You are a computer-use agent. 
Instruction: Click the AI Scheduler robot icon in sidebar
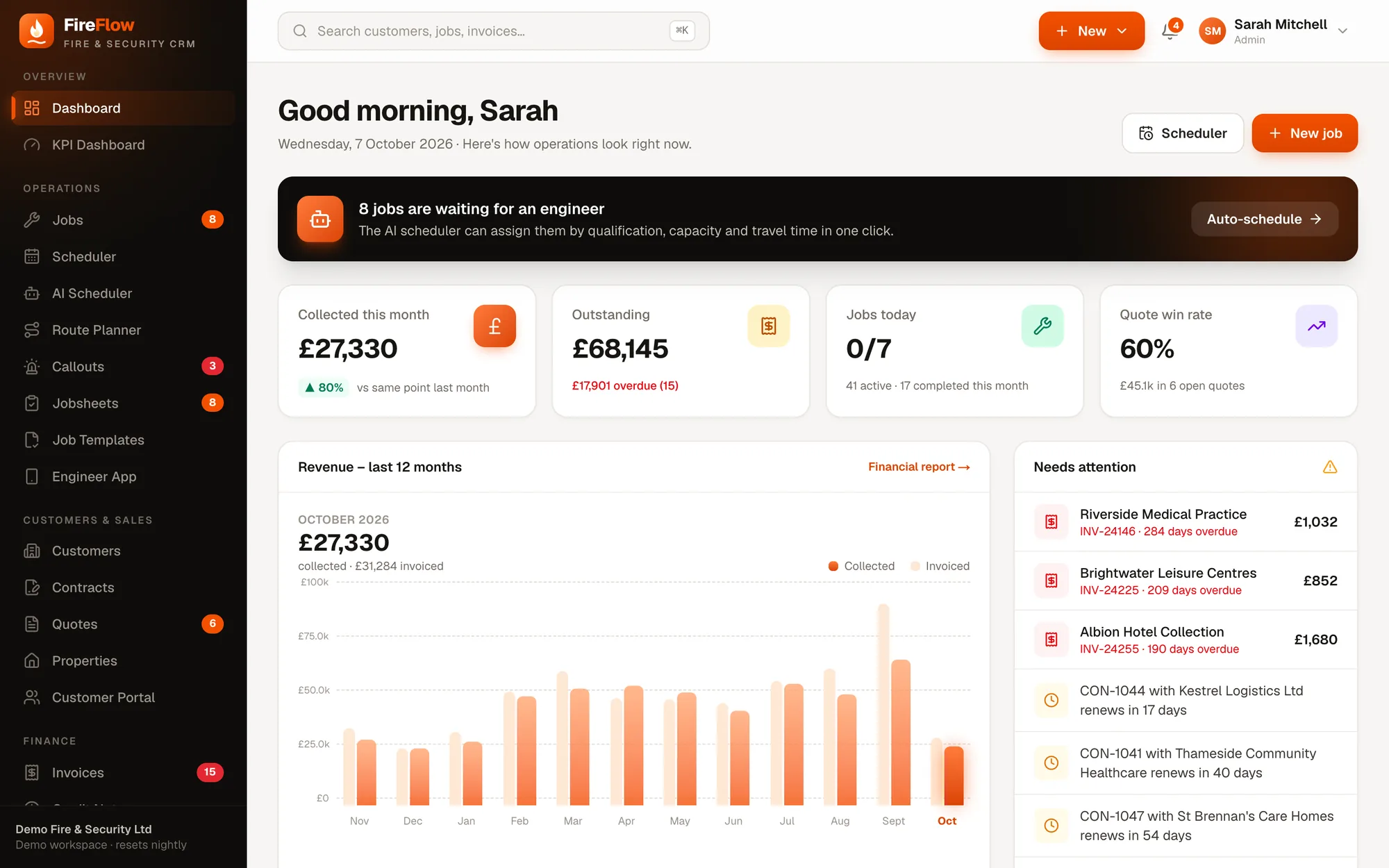point(32,294)
